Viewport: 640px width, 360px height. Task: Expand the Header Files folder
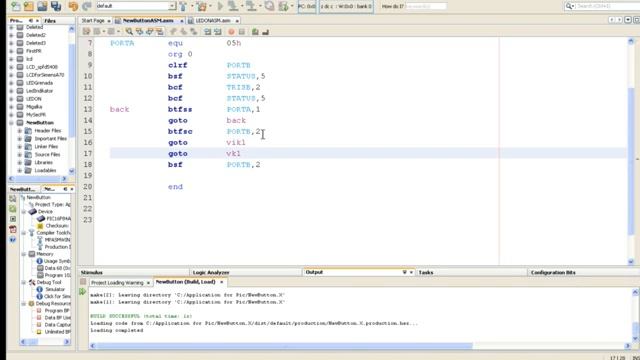[x=19, y=131]
